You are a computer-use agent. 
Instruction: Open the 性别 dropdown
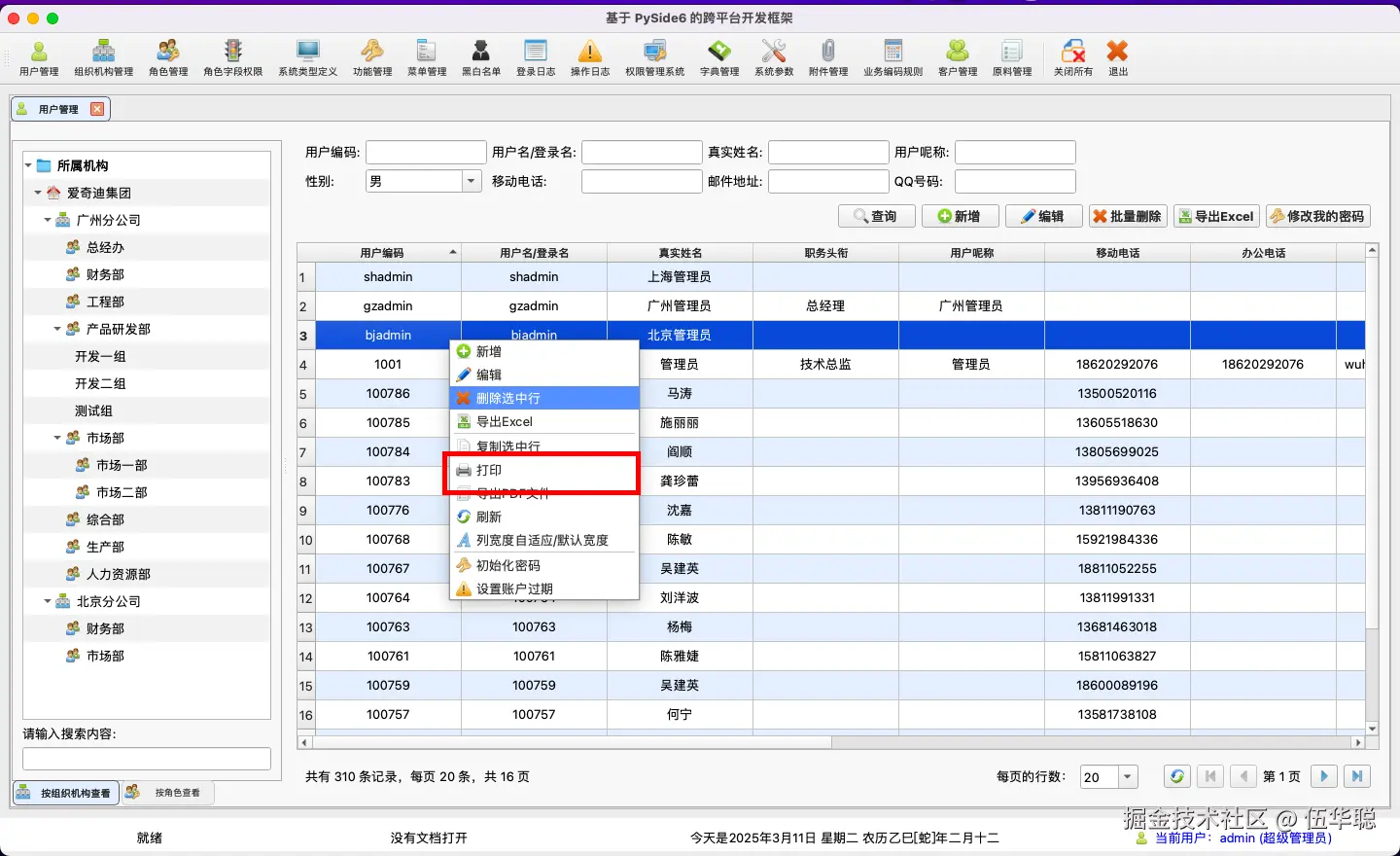click(472, 181)
